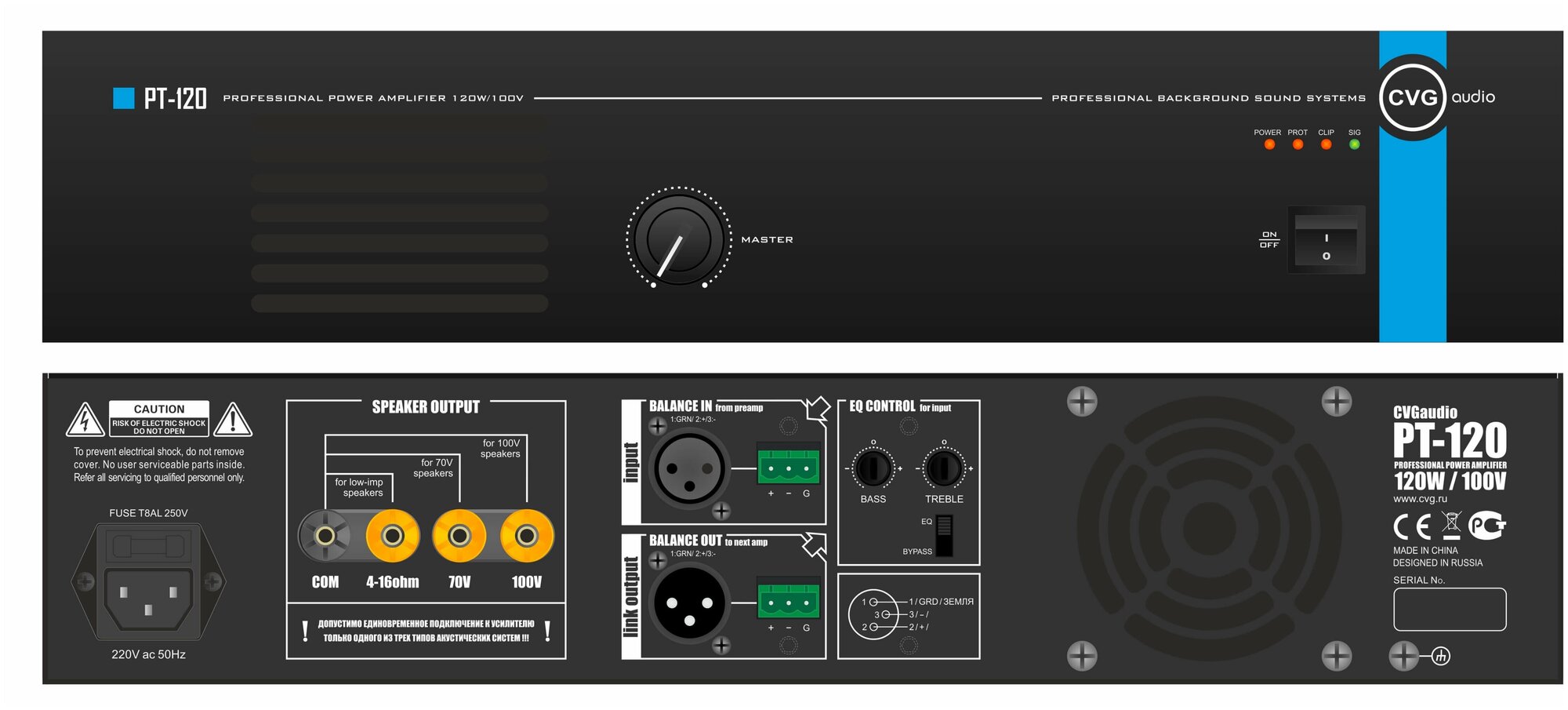1568x710 pixels.
Task: Click the COM speaker terminal
Action: [325, 536]
